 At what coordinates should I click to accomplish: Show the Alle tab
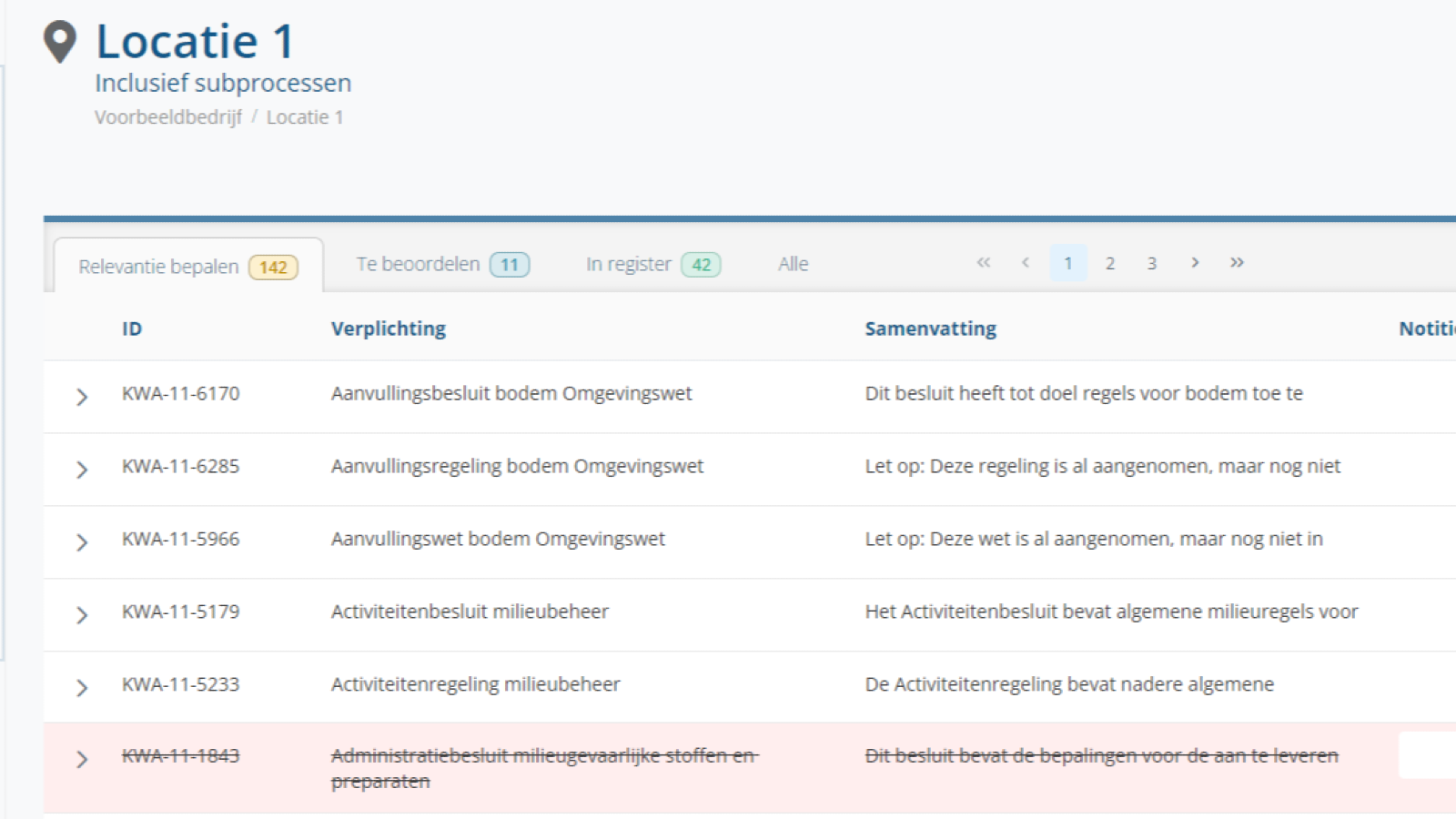click(793, 264)
